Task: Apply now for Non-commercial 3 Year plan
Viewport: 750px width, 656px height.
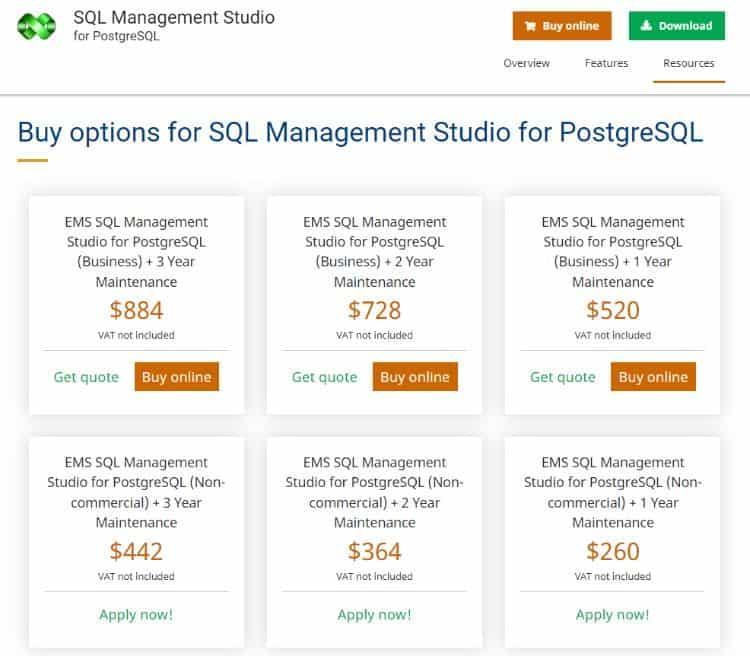Action: click(x=136, y=614)
